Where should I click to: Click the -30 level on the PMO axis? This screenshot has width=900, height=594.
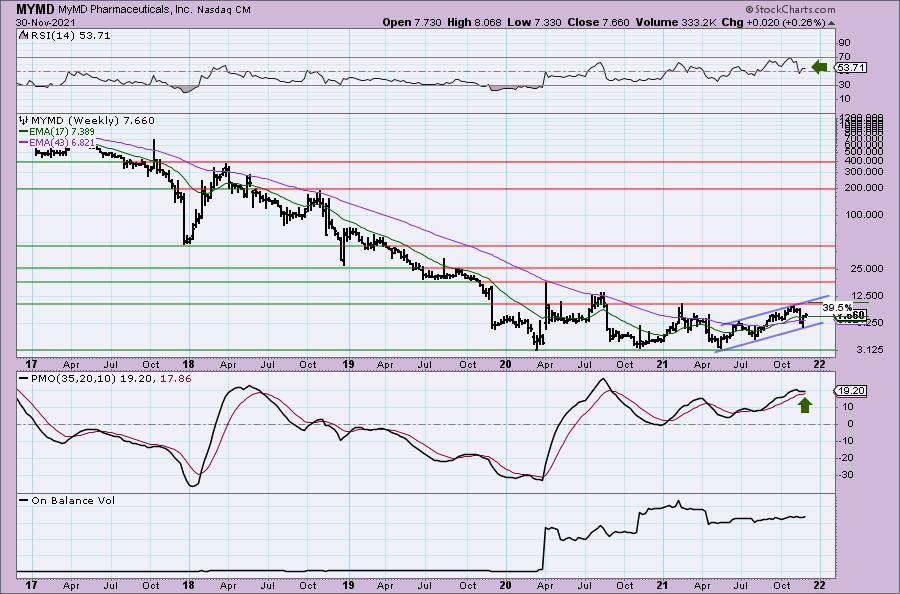point(845,475)
